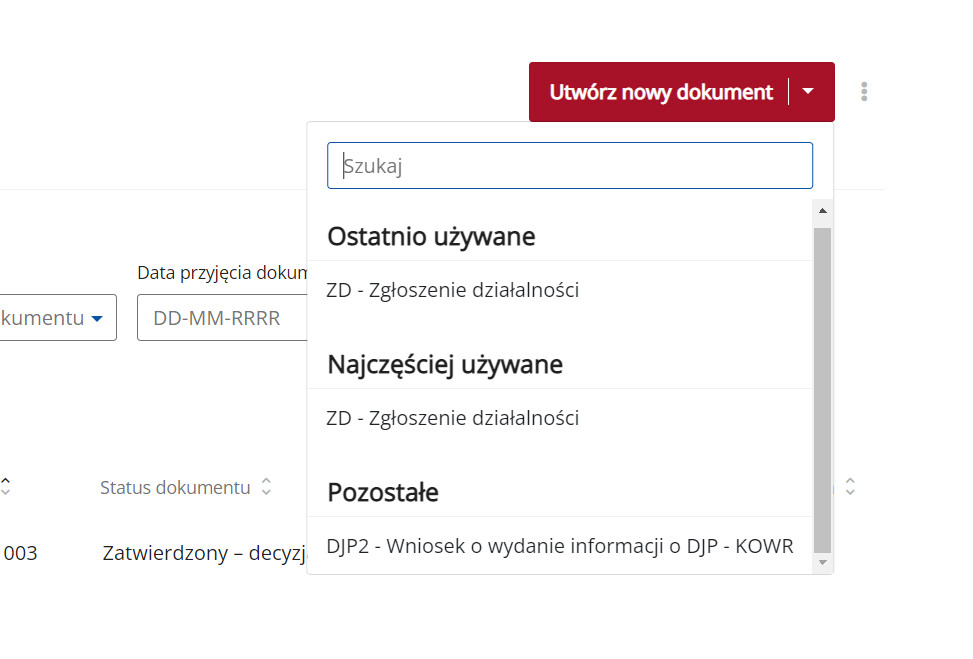Click sort arrows at the table's left edge
The width and height of the screenshot is (973, 659).
tap(6, 487)
